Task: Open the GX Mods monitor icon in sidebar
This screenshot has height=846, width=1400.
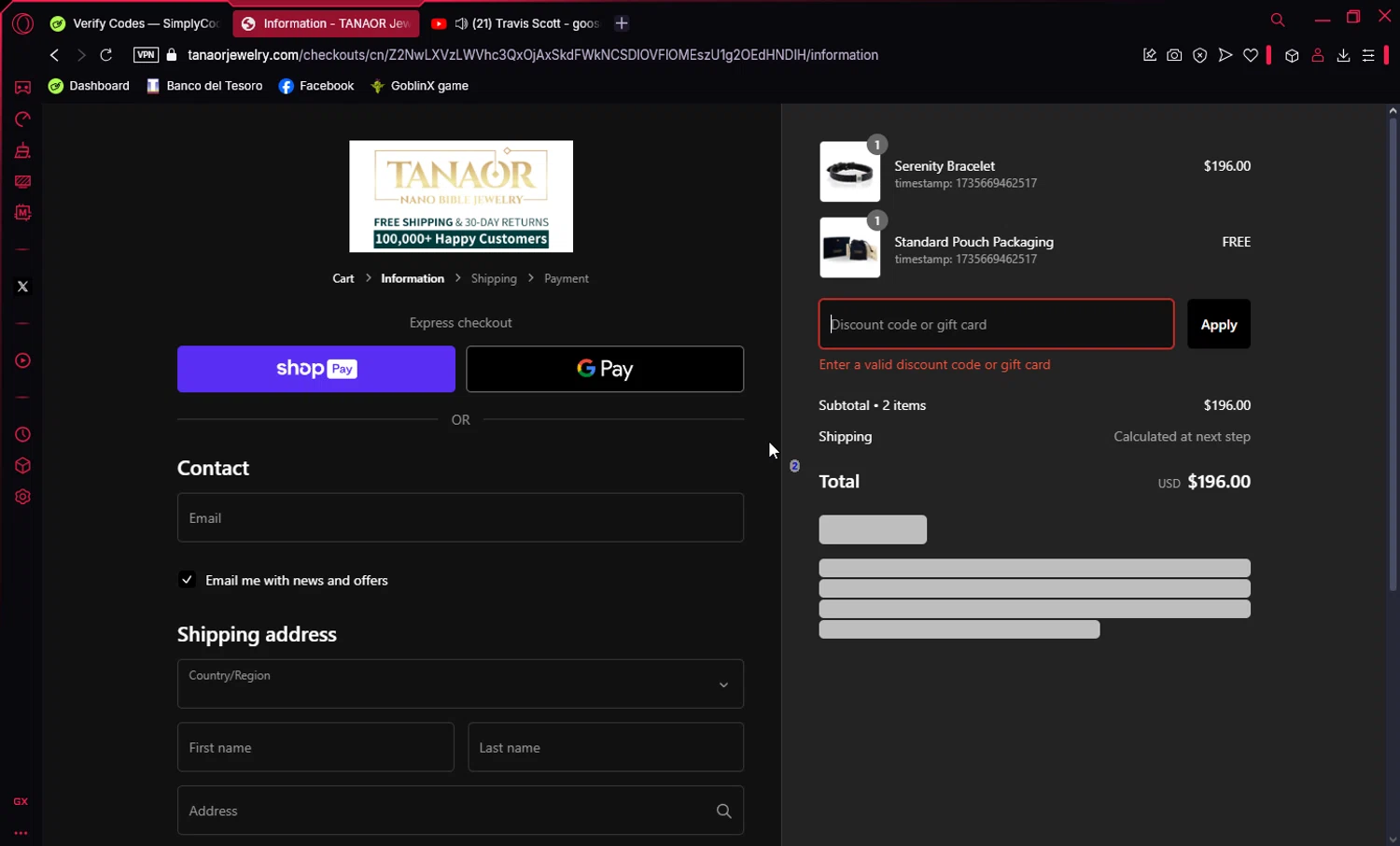Action: 22,181
